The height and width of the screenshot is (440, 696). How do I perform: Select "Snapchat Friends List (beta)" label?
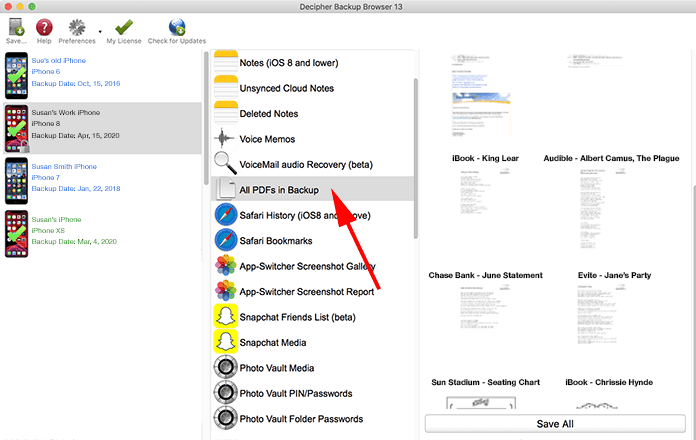(297, 317)
